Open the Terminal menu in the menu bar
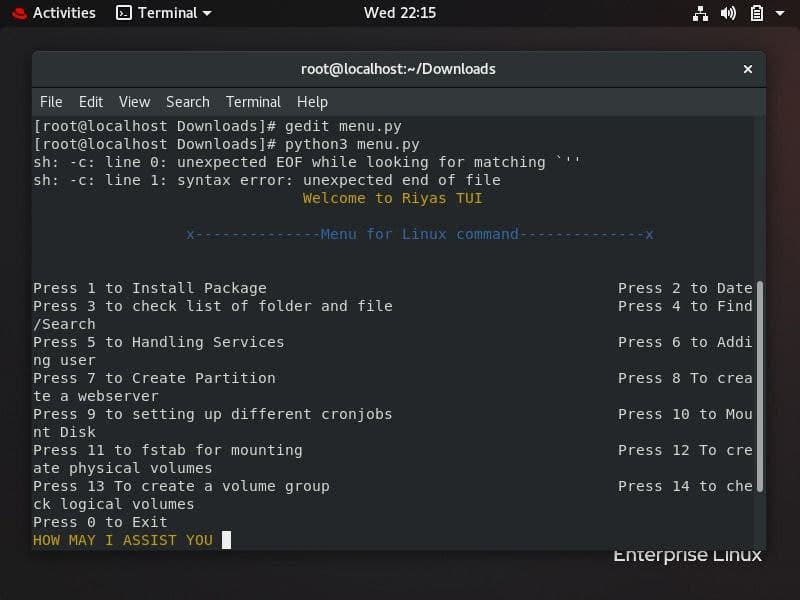Image resolution: width=800 pixels, height=600 pixels. point(253,101)
